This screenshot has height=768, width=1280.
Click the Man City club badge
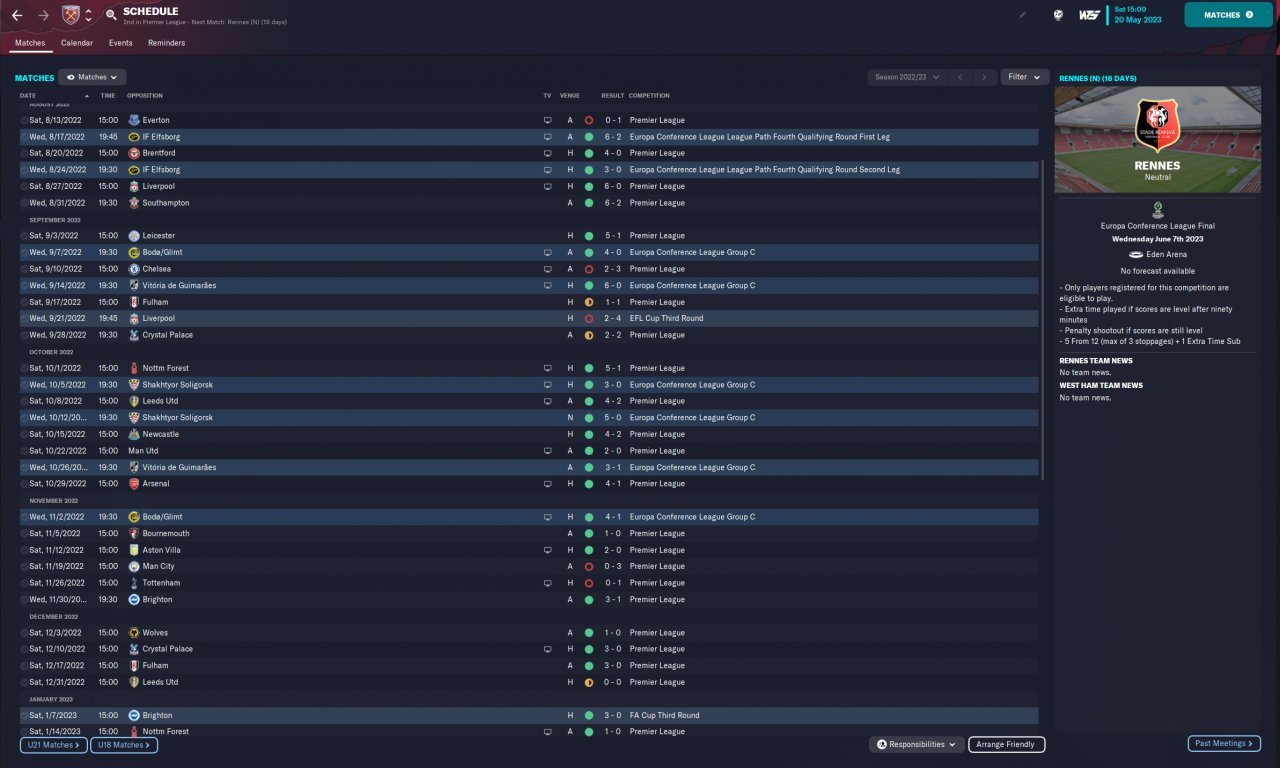134,566
